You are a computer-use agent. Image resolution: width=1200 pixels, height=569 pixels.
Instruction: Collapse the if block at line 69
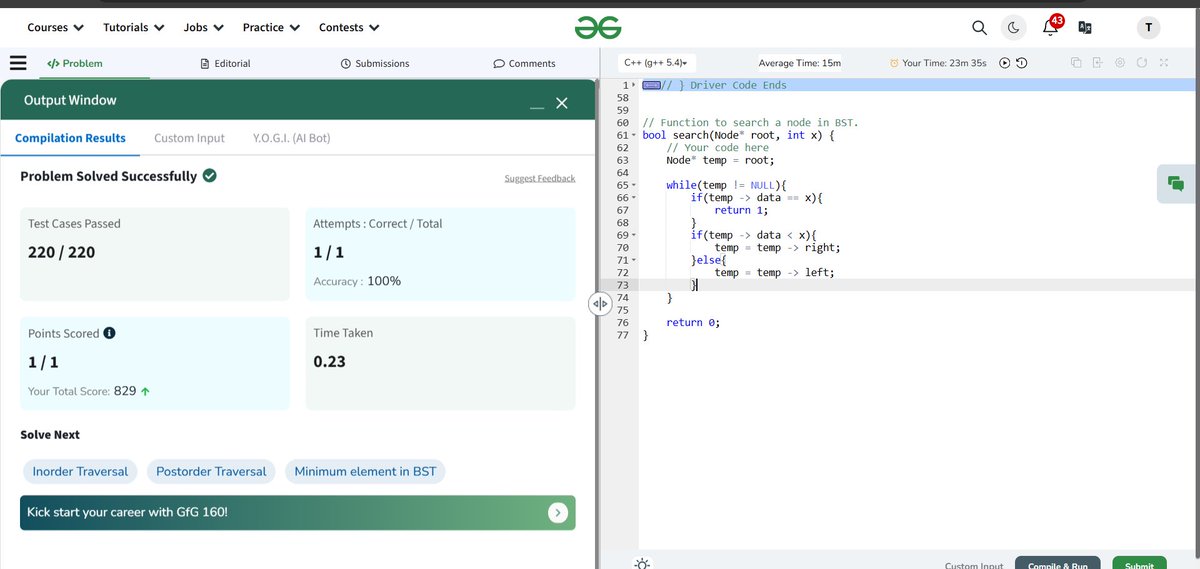pyautogui.click(x=634, y=235)
